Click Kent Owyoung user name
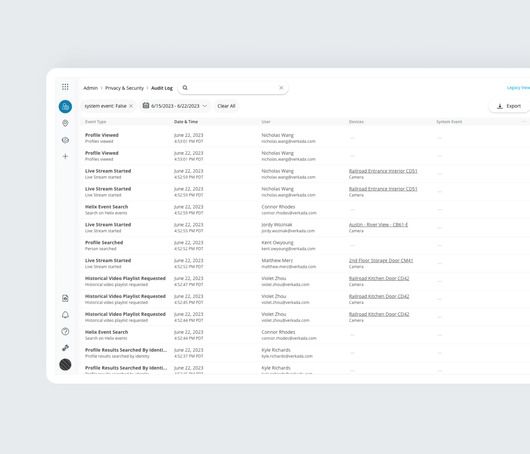Screen dimensions: 530x454 [278, 242]
